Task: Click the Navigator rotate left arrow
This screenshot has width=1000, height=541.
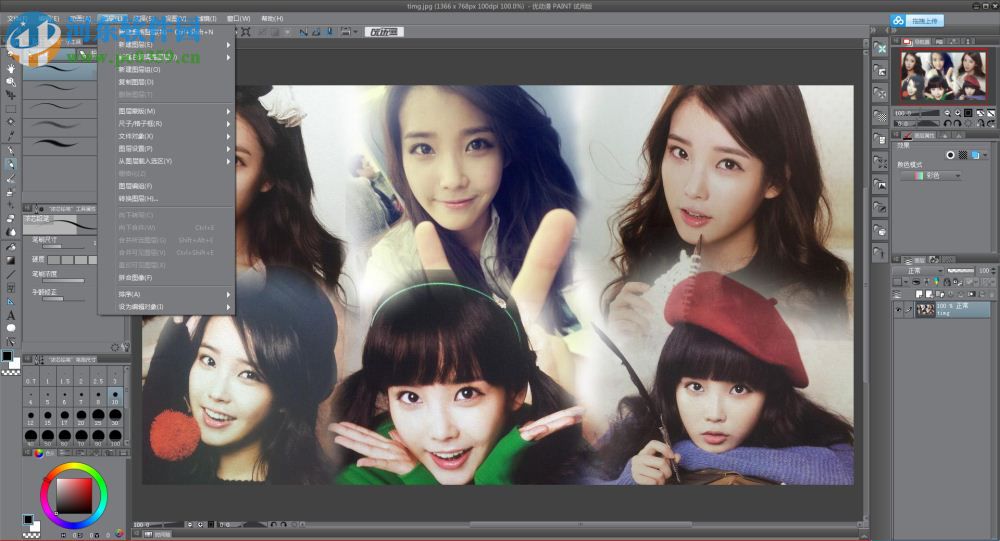Action: (947, 123)
